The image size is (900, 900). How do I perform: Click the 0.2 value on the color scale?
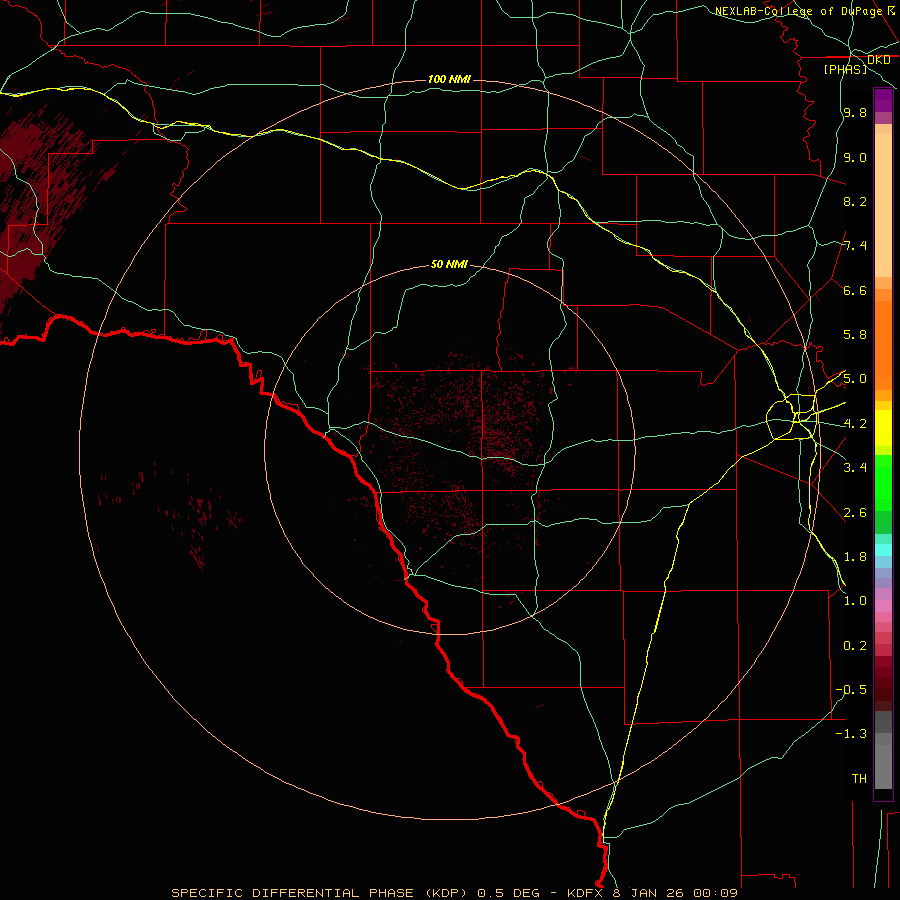pos(855,646)
